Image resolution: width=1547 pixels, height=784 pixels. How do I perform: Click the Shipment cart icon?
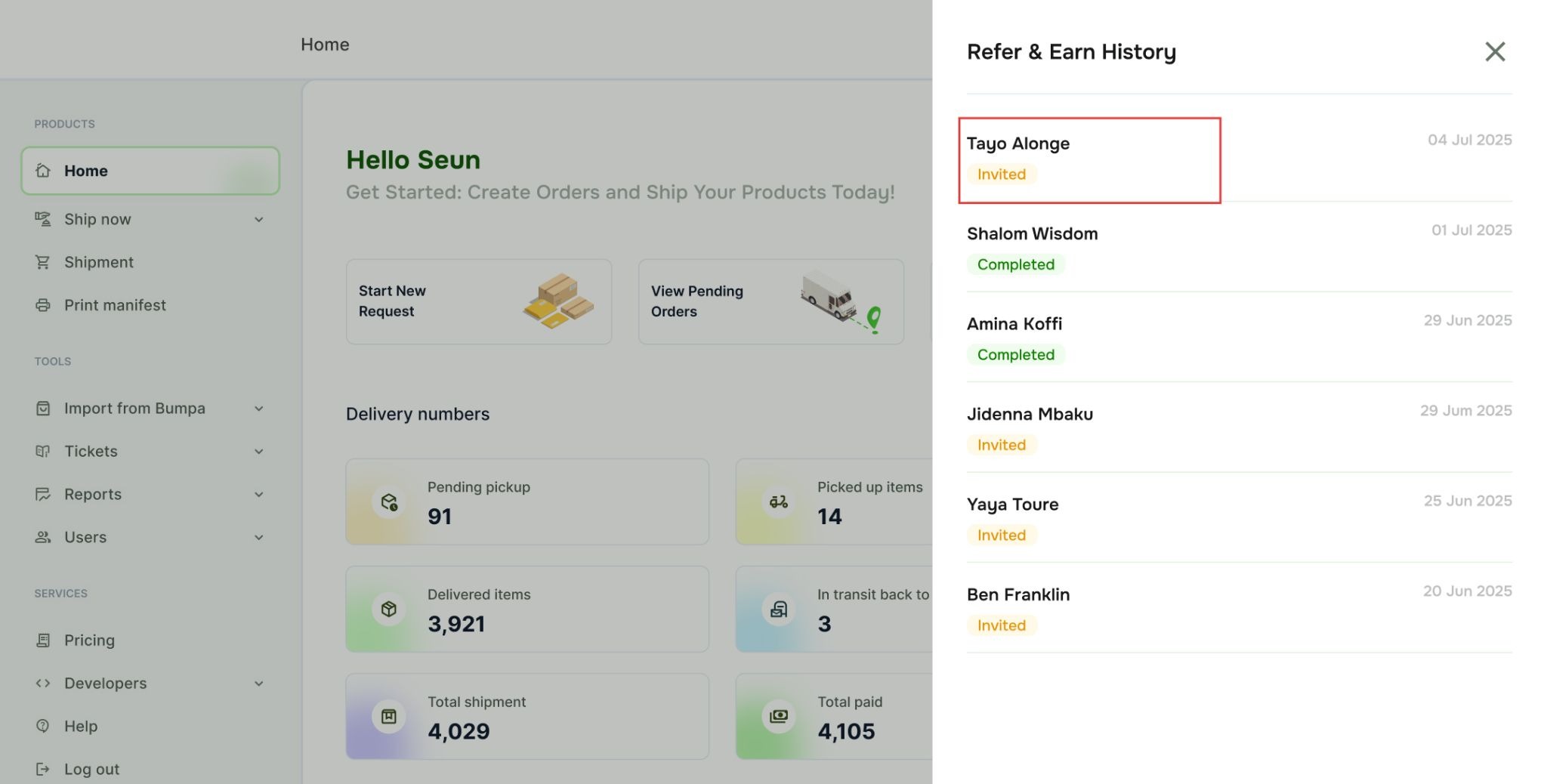pyautogui.click(x=43, y=262)
